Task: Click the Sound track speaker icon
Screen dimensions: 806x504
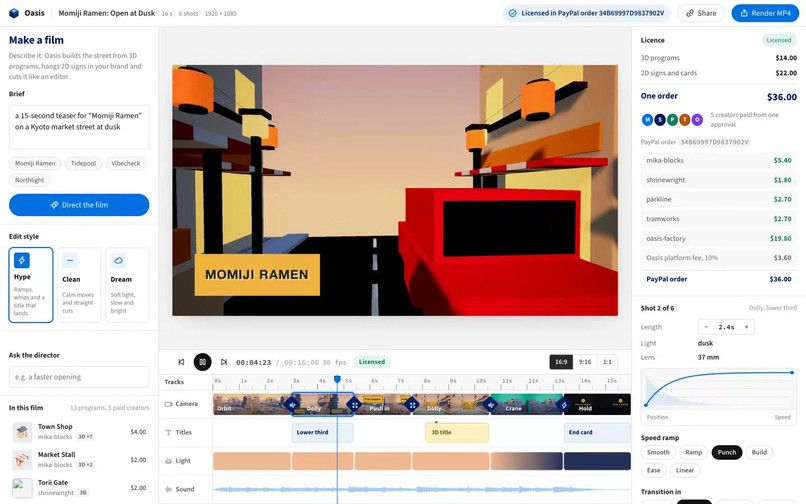Action: coord(168,489)
